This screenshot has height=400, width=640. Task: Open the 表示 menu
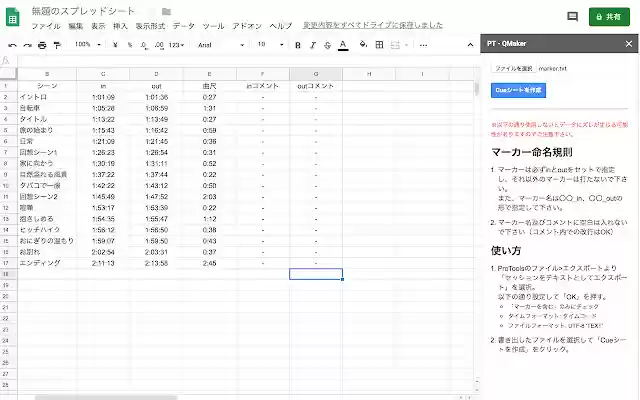(98, 26)
